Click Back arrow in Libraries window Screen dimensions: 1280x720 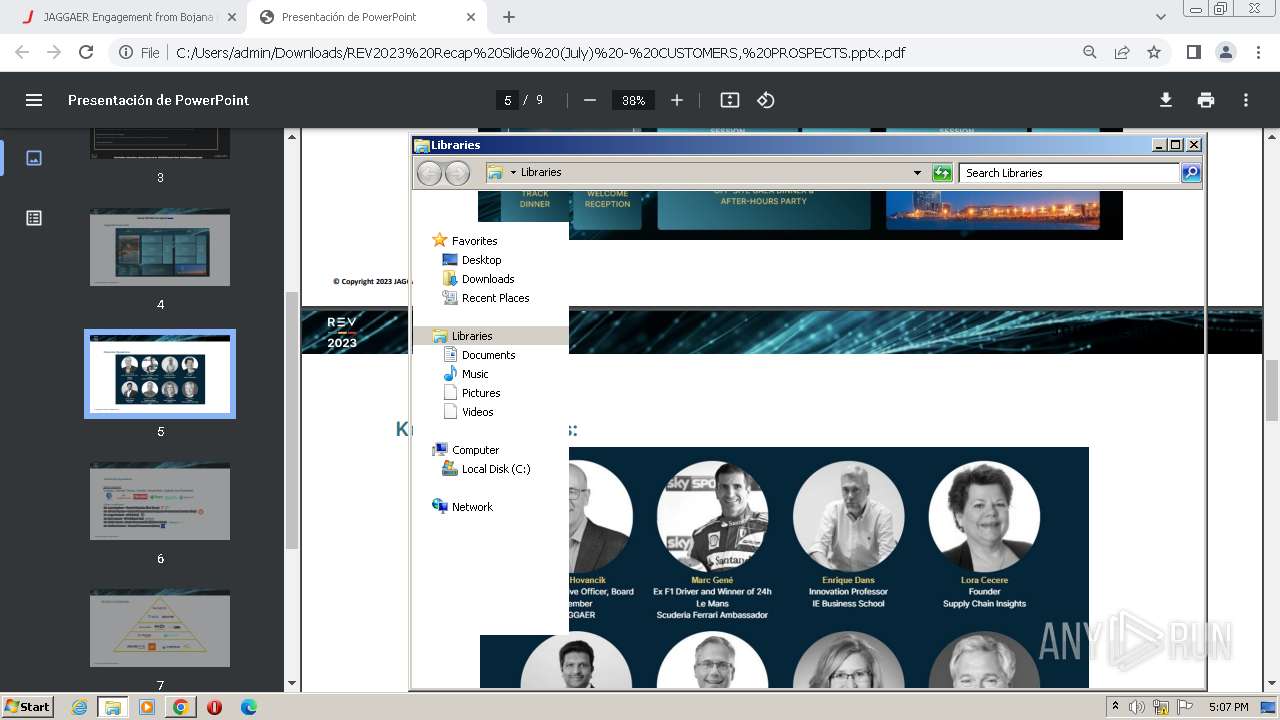point(429,173)
